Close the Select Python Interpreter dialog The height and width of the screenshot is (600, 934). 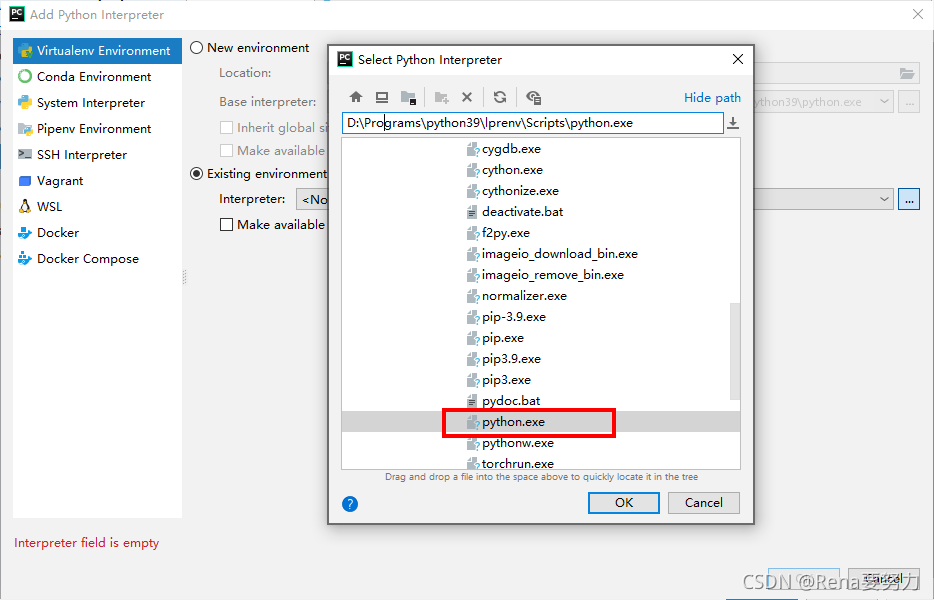(x=737, y=59)
